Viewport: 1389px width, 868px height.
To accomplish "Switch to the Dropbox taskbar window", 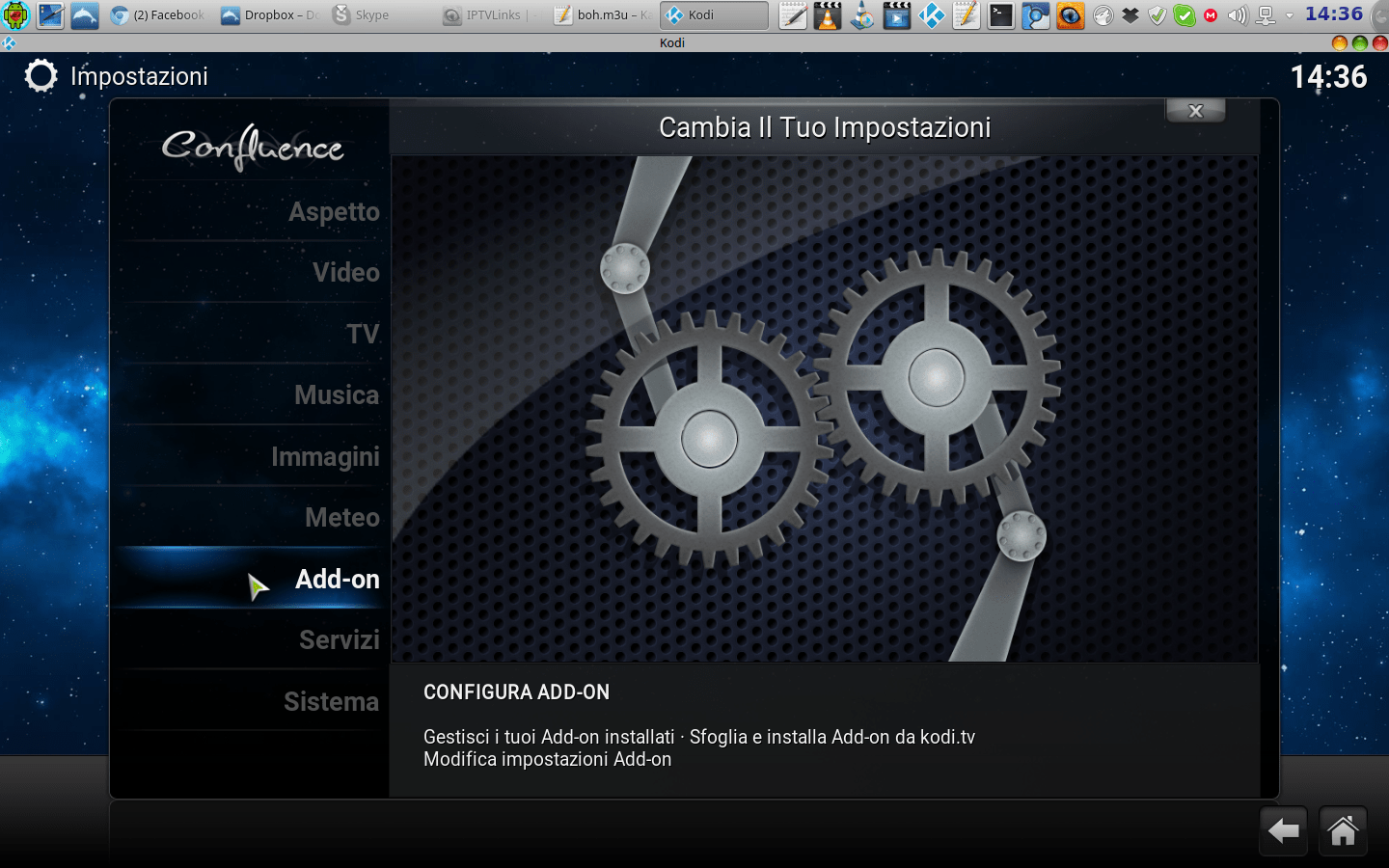I will click(x=270, y=14).
